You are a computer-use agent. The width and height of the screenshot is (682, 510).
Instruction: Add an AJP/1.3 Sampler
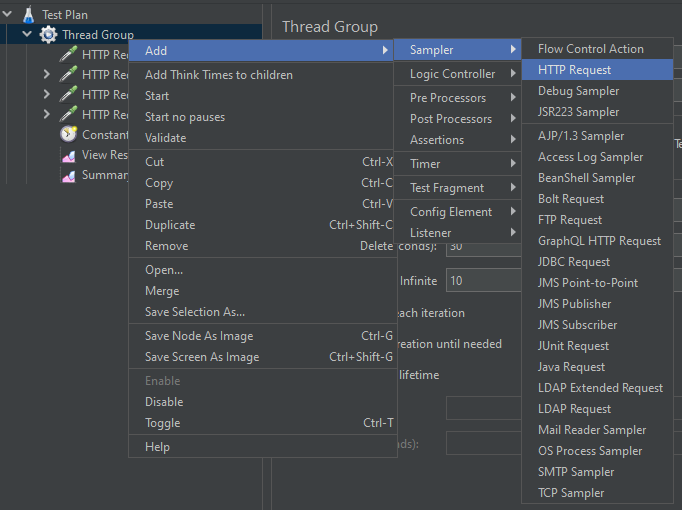pos(598,136)
